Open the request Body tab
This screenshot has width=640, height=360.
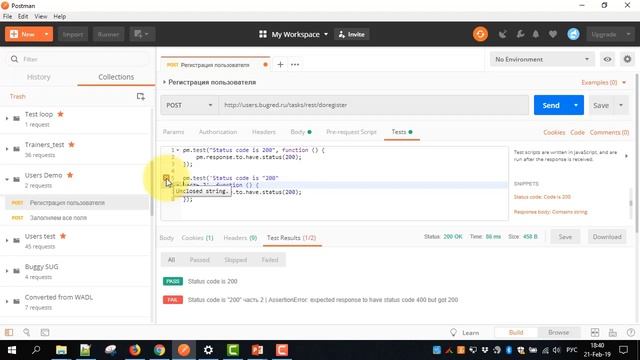pos(300,132)
